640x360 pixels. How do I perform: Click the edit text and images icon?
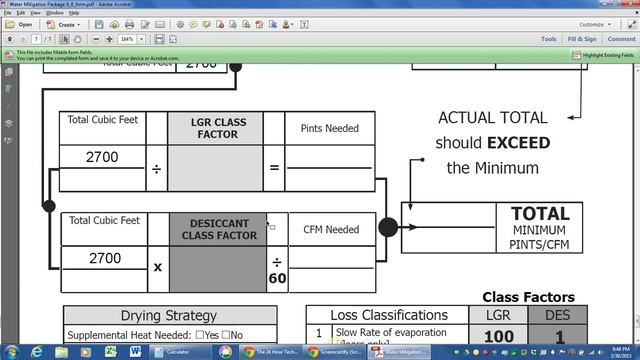[x=145, y=25]
